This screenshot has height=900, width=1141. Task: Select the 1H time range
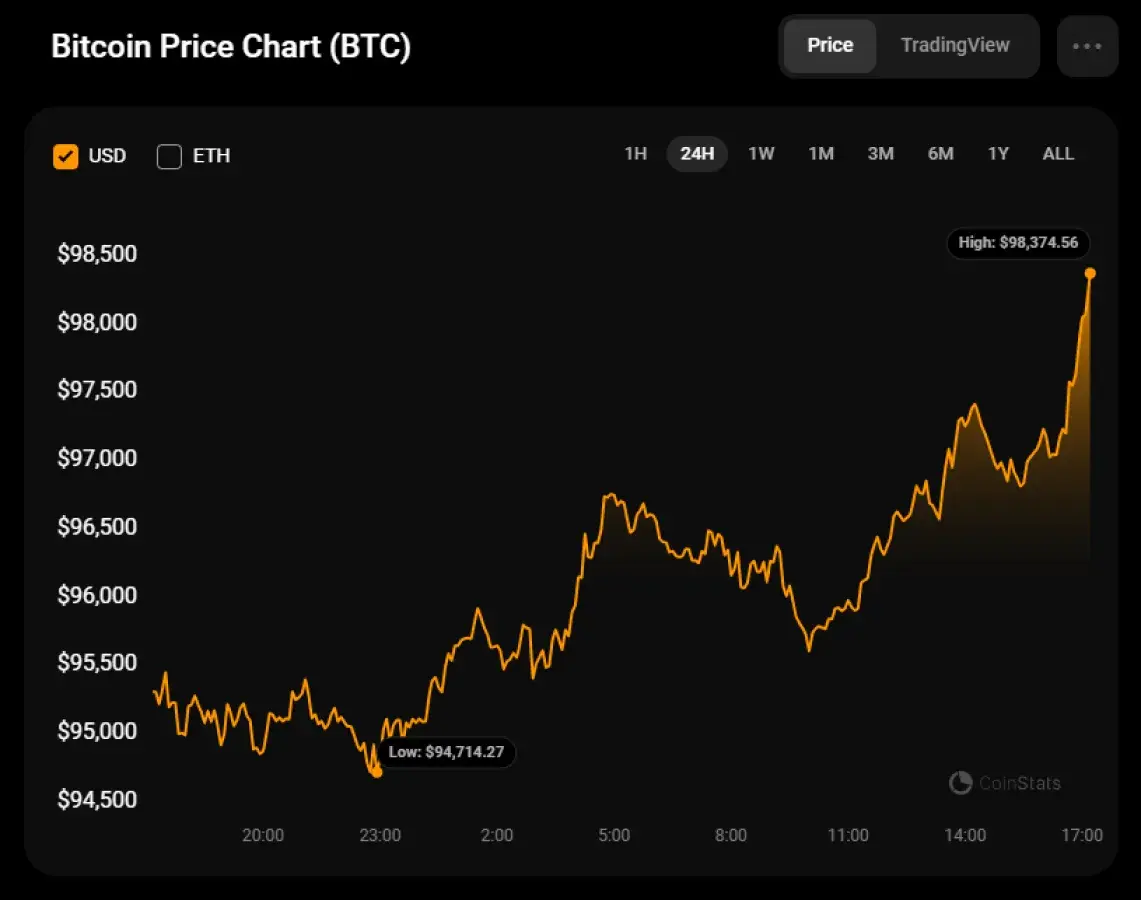636,154
